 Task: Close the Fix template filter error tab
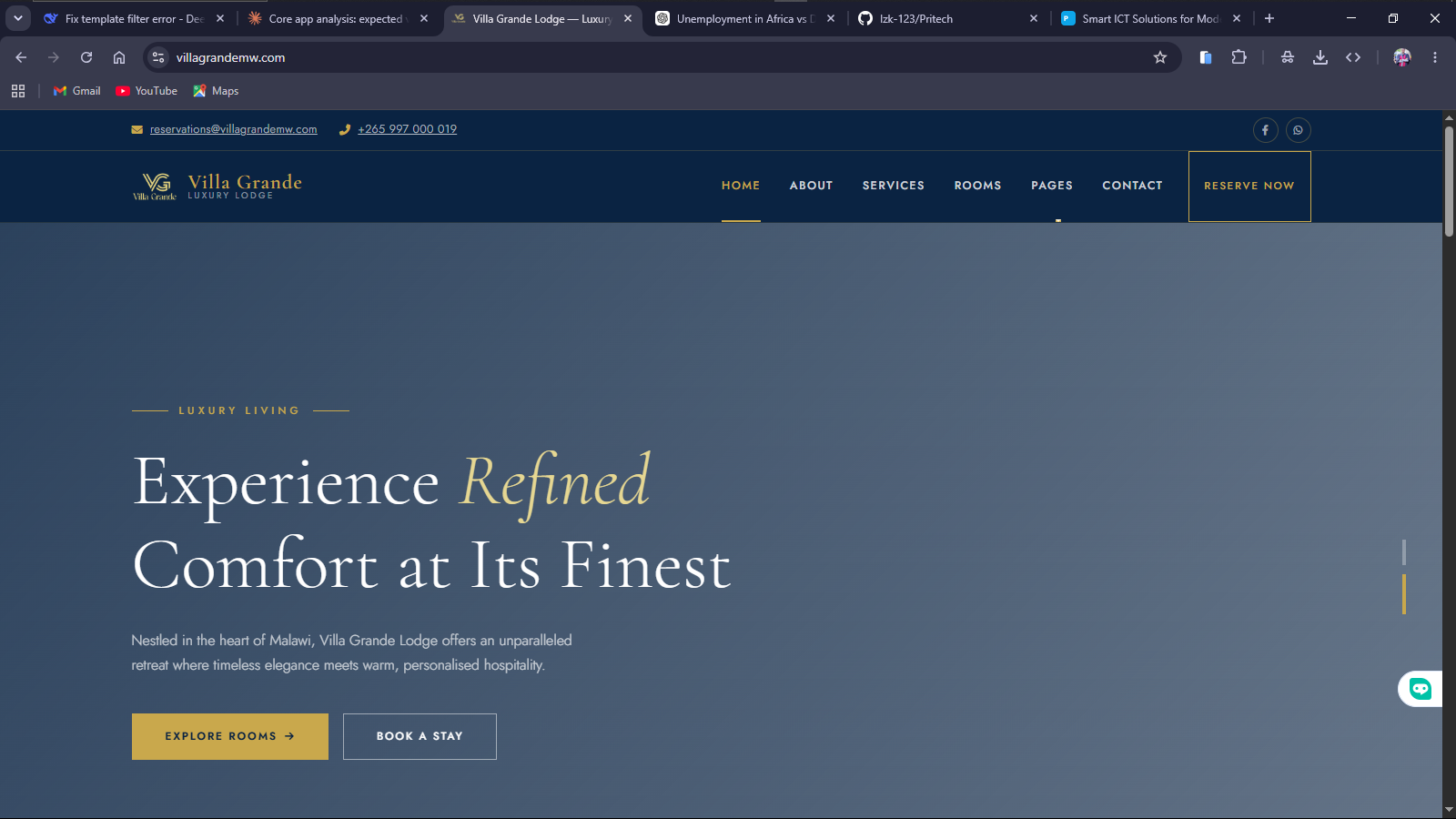pyautogui.click(x=220, y=18)
